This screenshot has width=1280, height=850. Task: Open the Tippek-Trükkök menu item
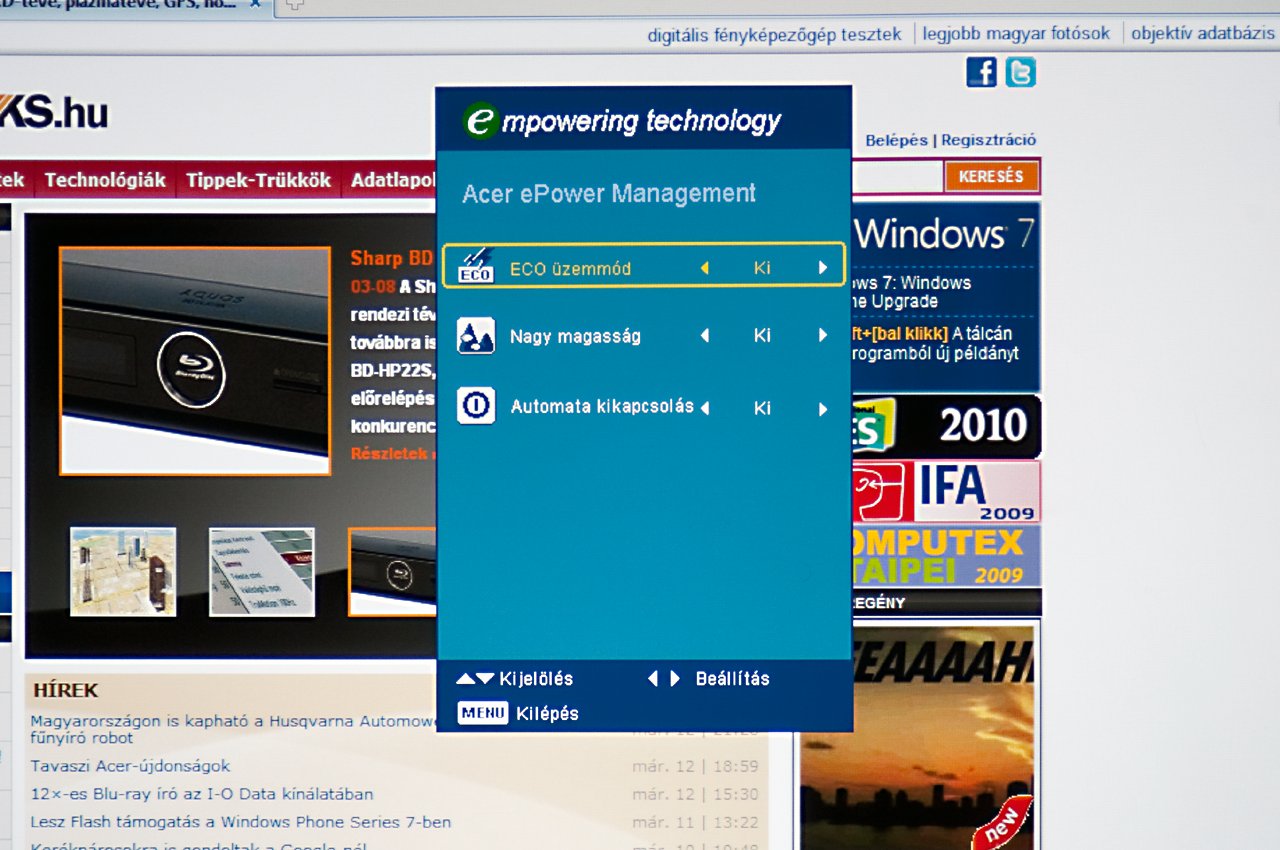258,181
